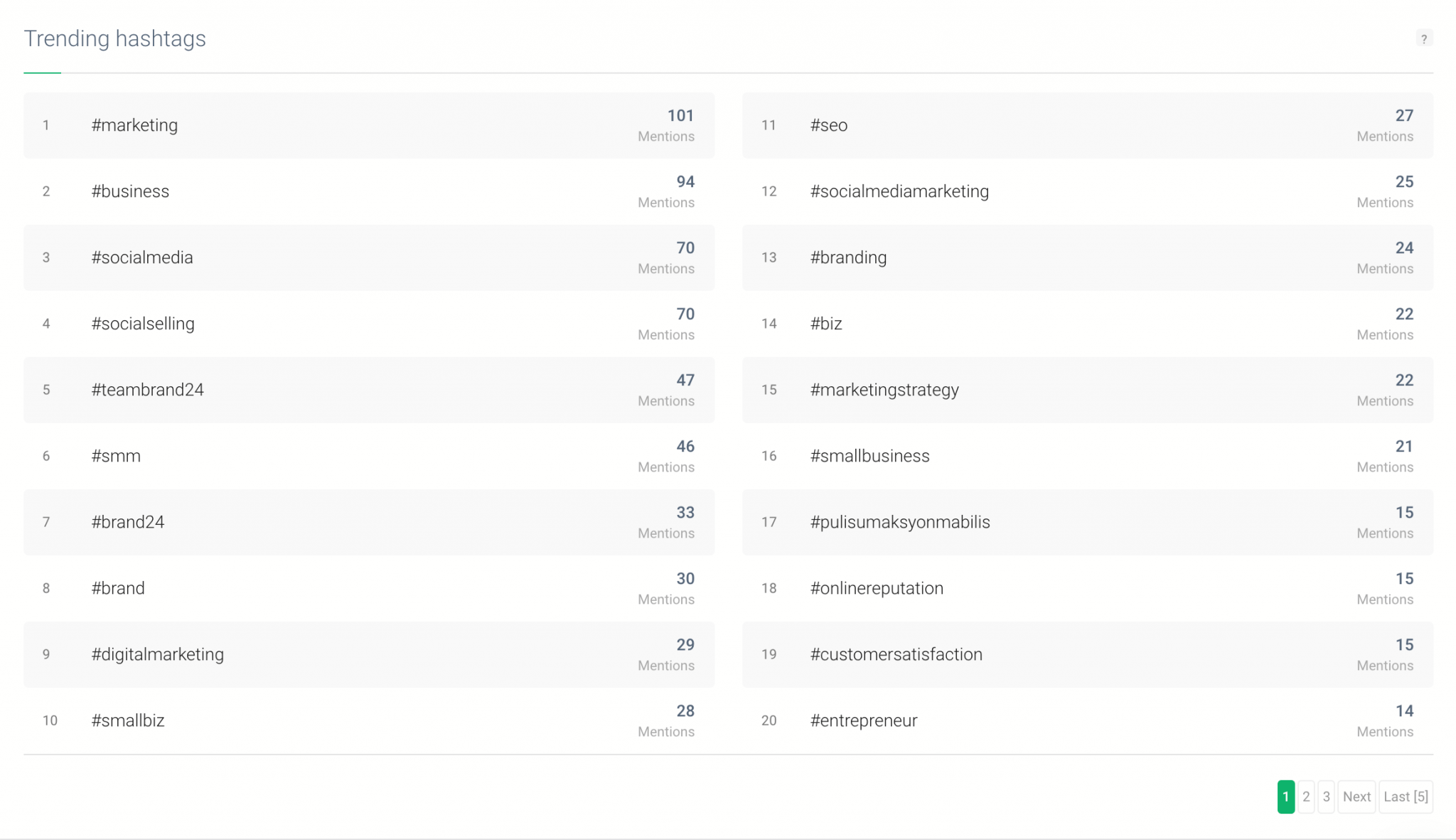The image size is (1456, 840).
Task: Go to page 2 of trending hashtags
Action: click(1306, 797)
